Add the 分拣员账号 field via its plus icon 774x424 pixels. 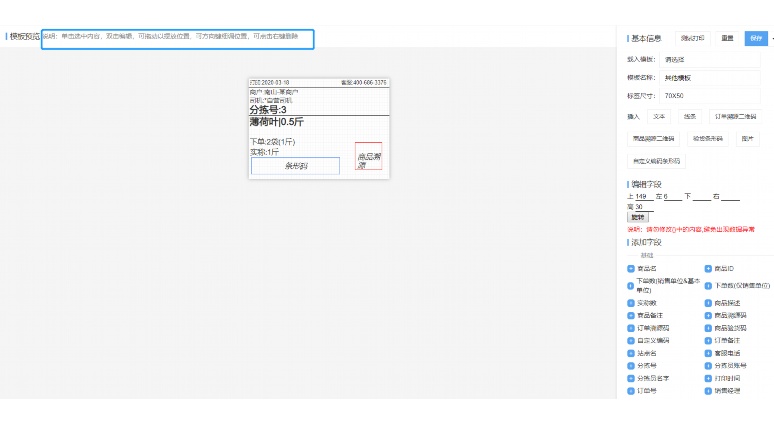pyautogui.click(x=708, y=366)
